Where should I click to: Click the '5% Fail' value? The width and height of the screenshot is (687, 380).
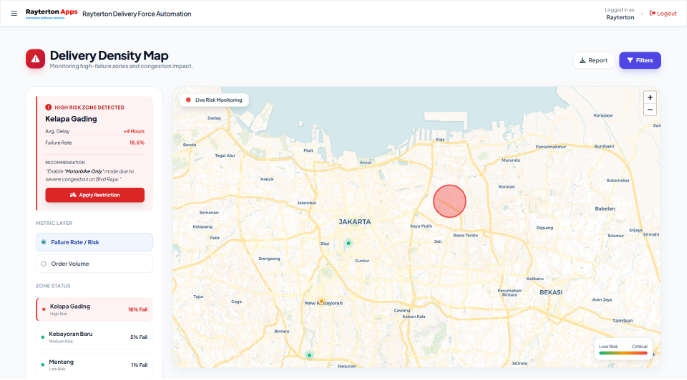[139, 337]
